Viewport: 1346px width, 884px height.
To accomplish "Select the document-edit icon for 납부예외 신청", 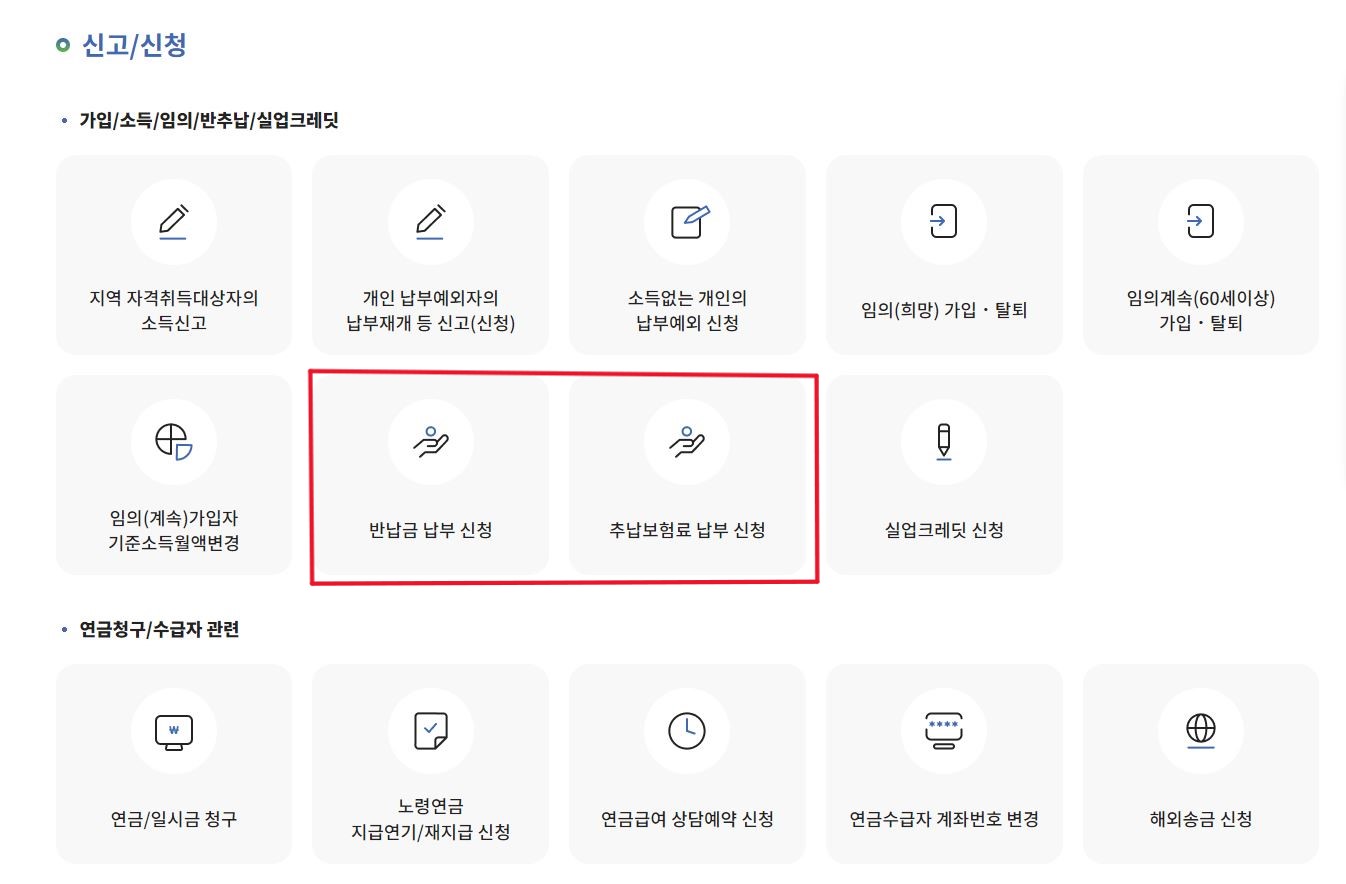I will coord(687,222).
